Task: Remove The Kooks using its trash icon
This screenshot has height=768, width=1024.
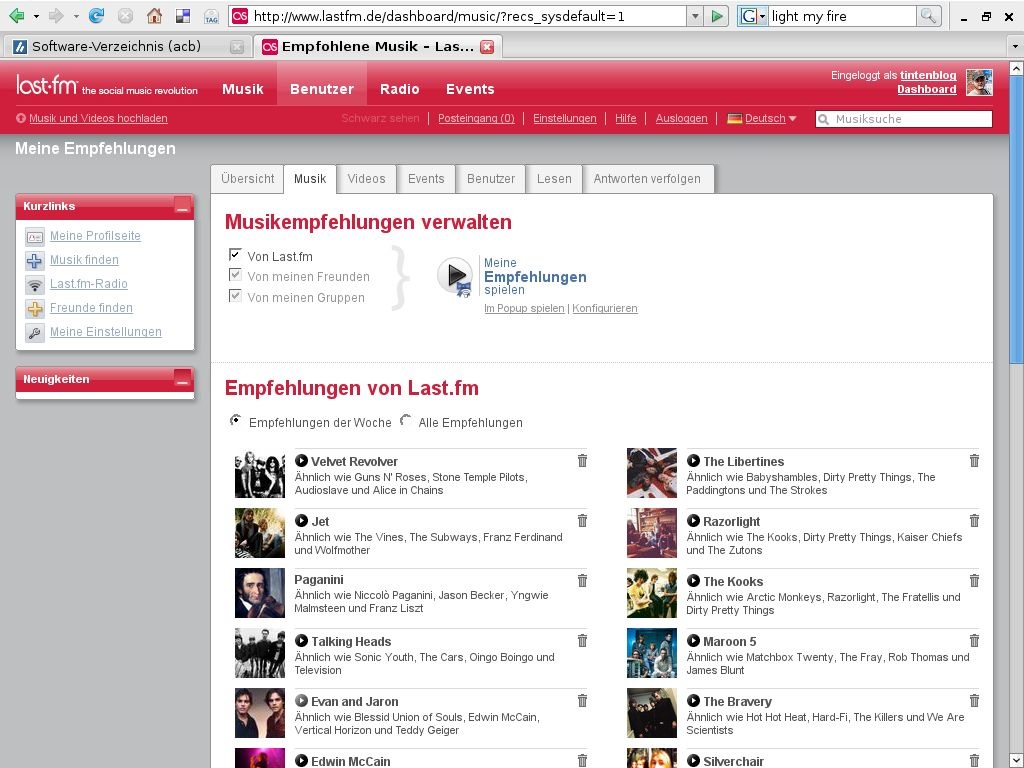Action: [974, 581]
